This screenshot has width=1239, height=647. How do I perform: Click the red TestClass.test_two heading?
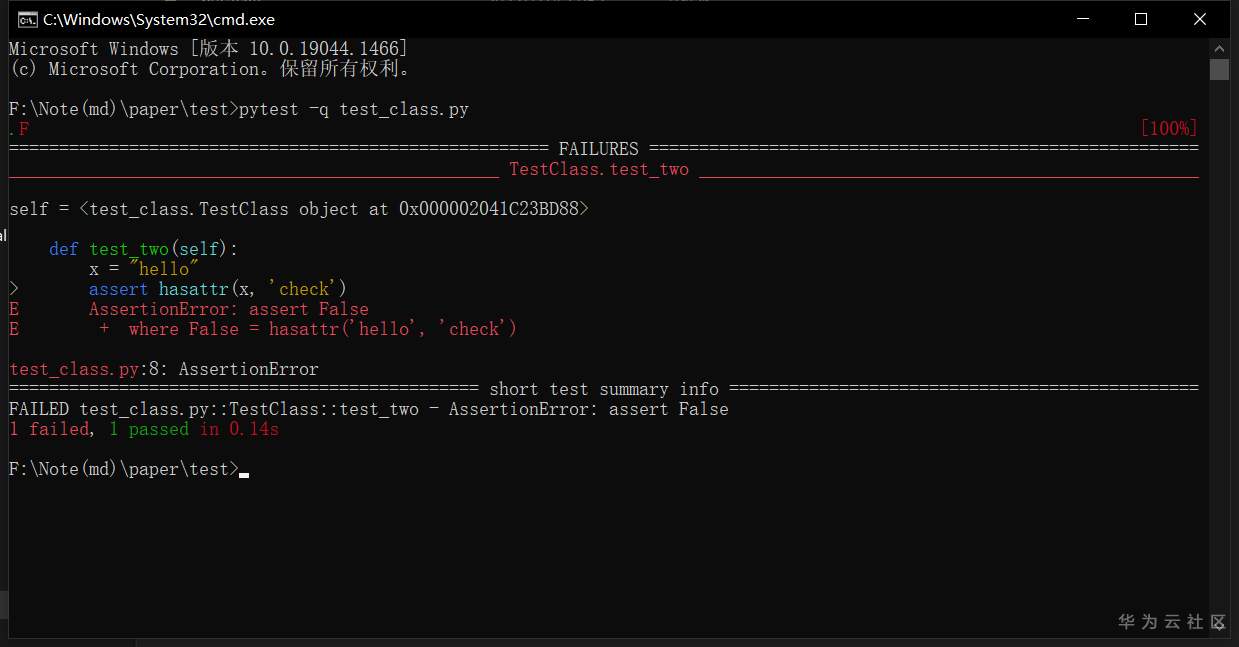[x=598, y=169]
